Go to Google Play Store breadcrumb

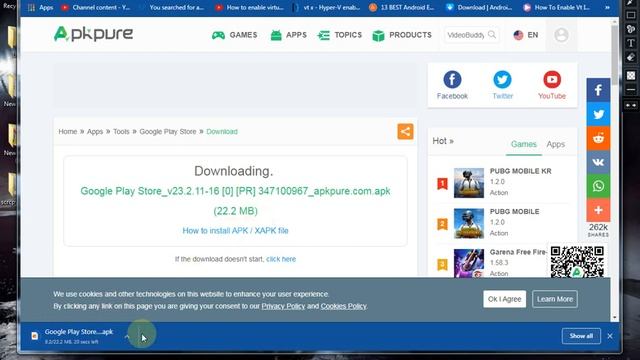click(x=168, y=131)
